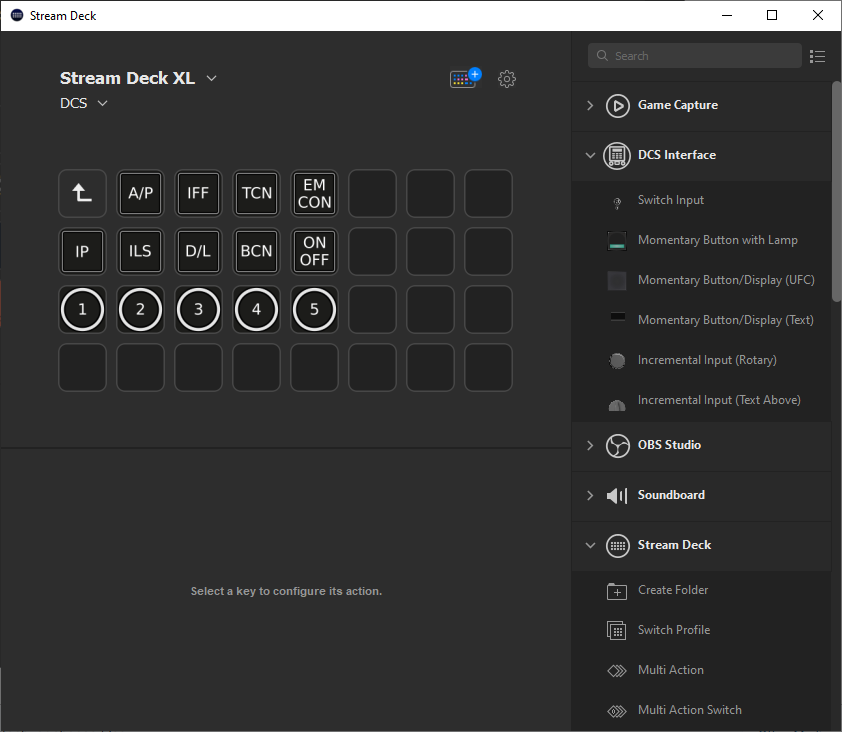Expand the Game Capture category chevron

coord(590,105)
